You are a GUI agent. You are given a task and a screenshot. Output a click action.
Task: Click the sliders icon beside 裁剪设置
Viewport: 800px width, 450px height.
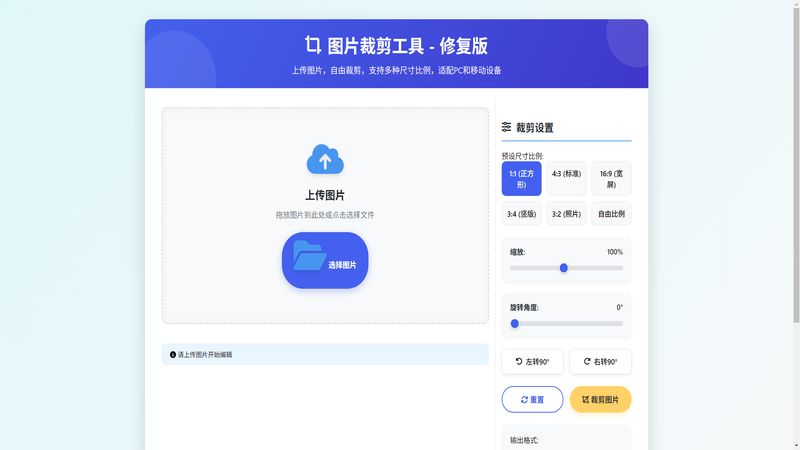506,127
